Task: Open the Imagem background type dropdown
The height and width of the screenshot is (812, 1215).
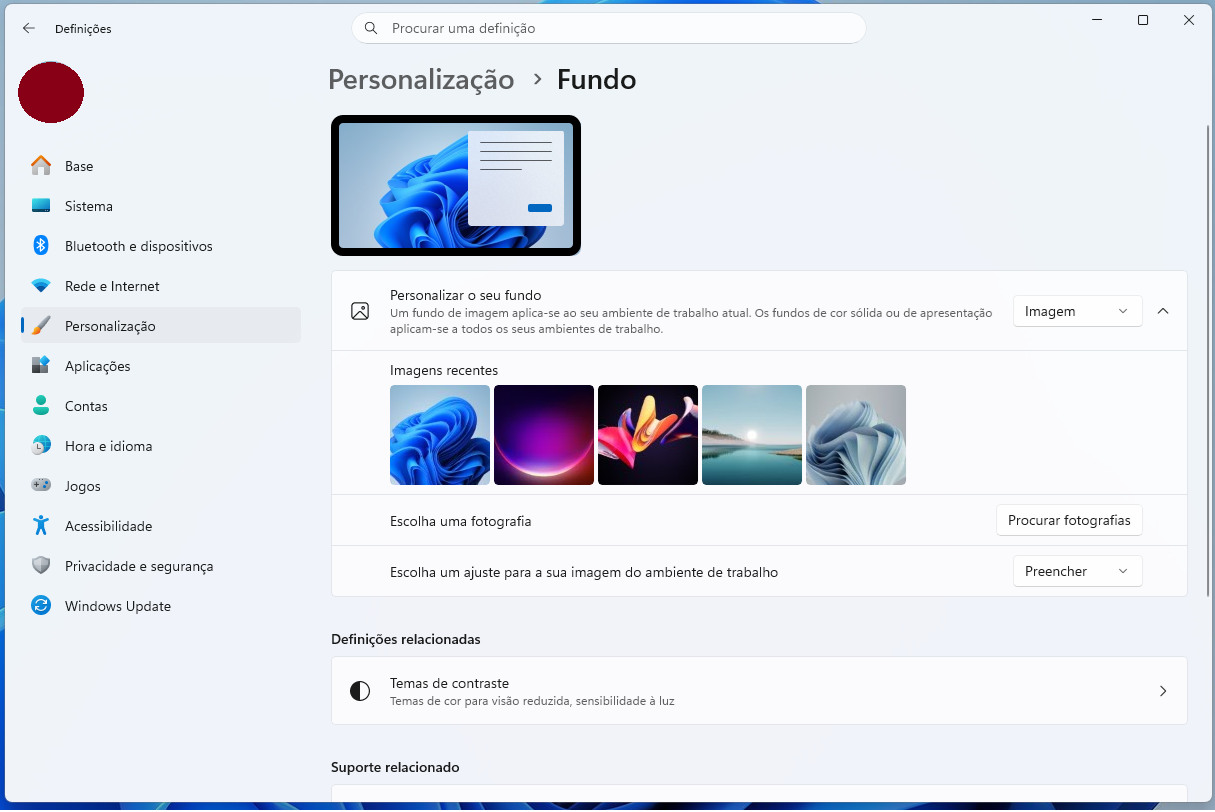Action: click(1077, 311)
